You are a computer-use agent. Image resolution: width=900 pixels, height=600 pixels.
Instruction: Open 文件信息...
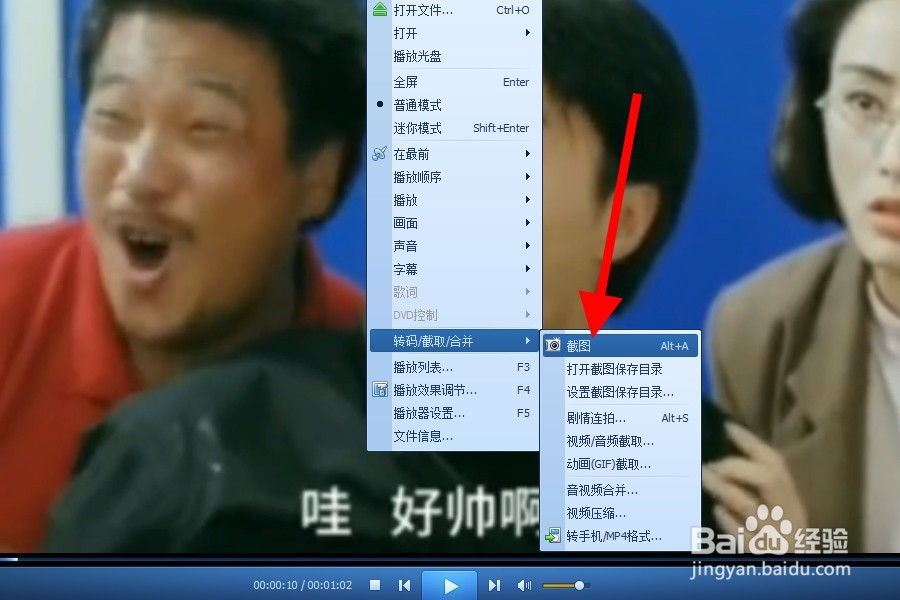pos(453,436)
